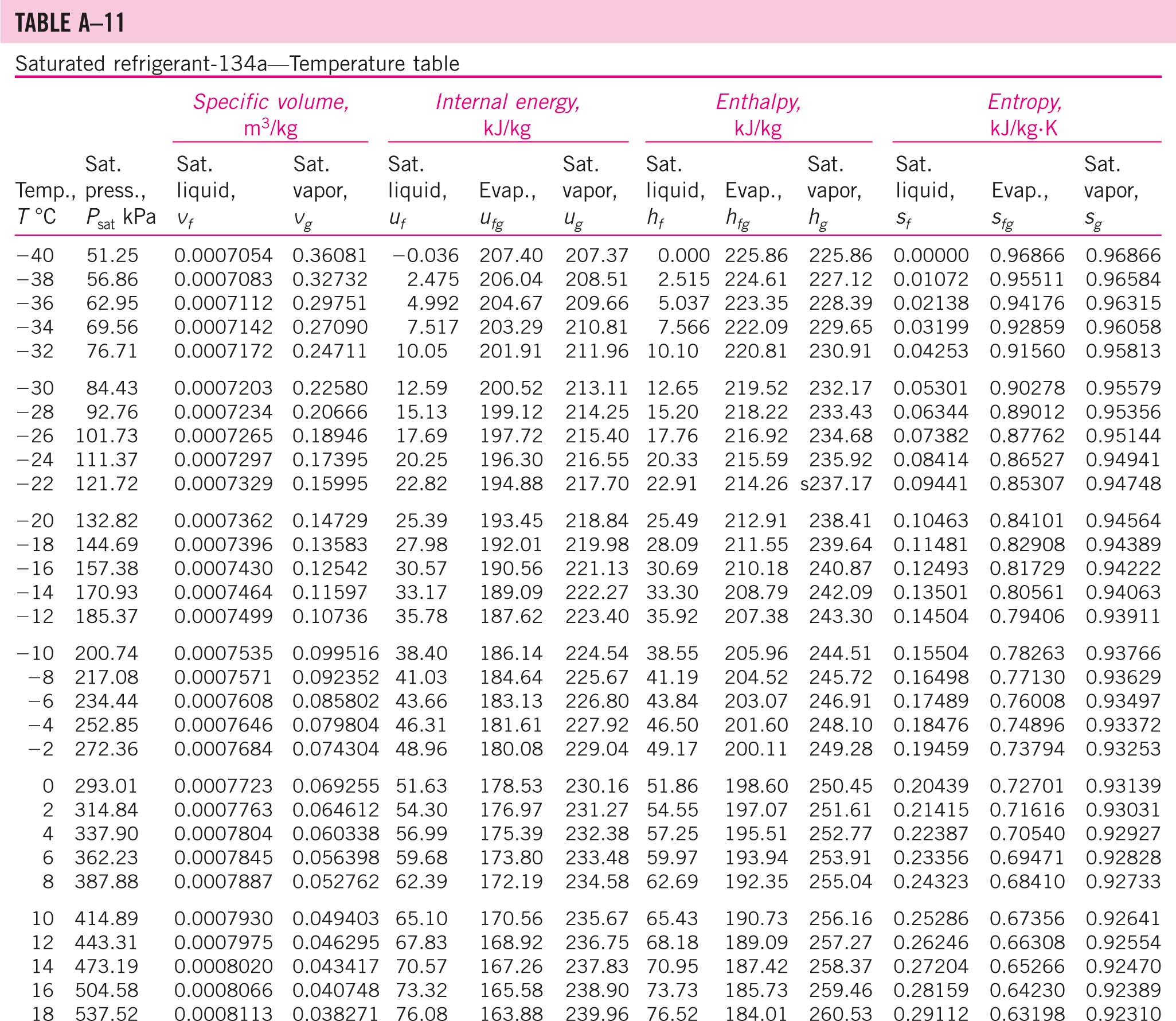Viewport: 1176px width, 1021px height.
Task: Click the saturation pressure value 51.25
Action: click(x=112, y=255)
